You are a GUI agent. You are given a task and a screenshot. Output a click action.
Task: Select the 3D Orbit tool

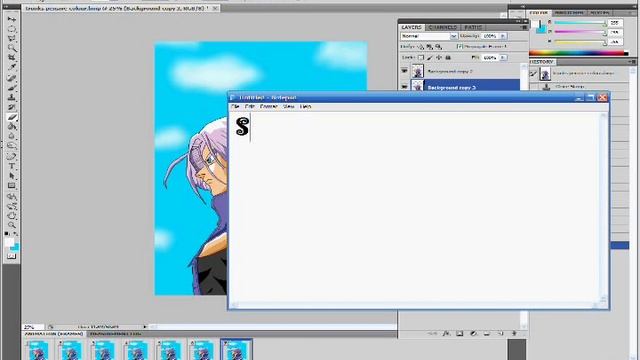pos(12,206)
